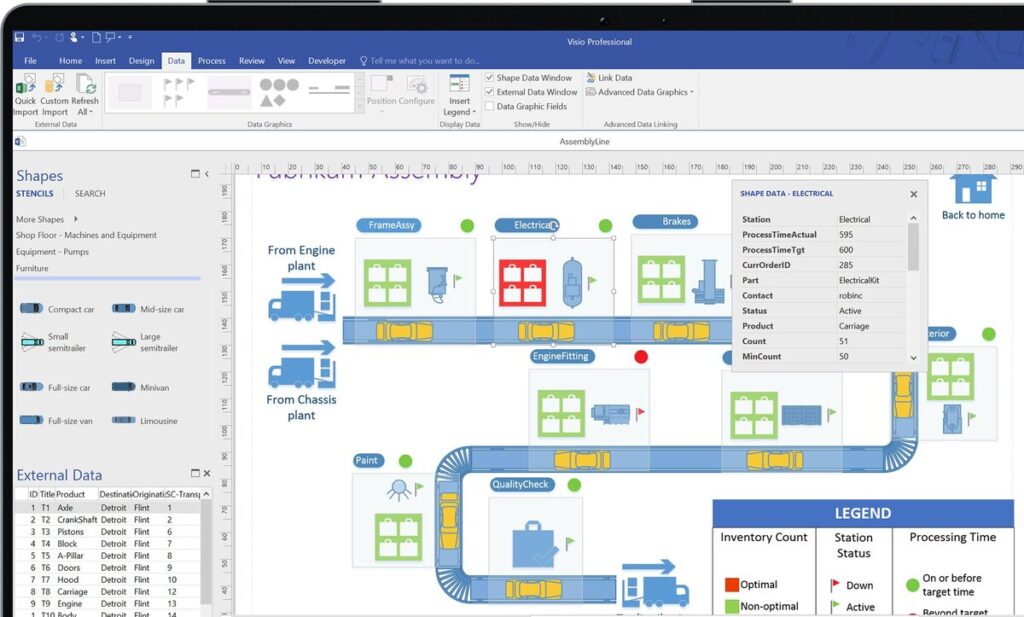This screenshot has width=1024, height=617.
Task: Switch to the Process ribbon tab
Action: tap(211, 60)
